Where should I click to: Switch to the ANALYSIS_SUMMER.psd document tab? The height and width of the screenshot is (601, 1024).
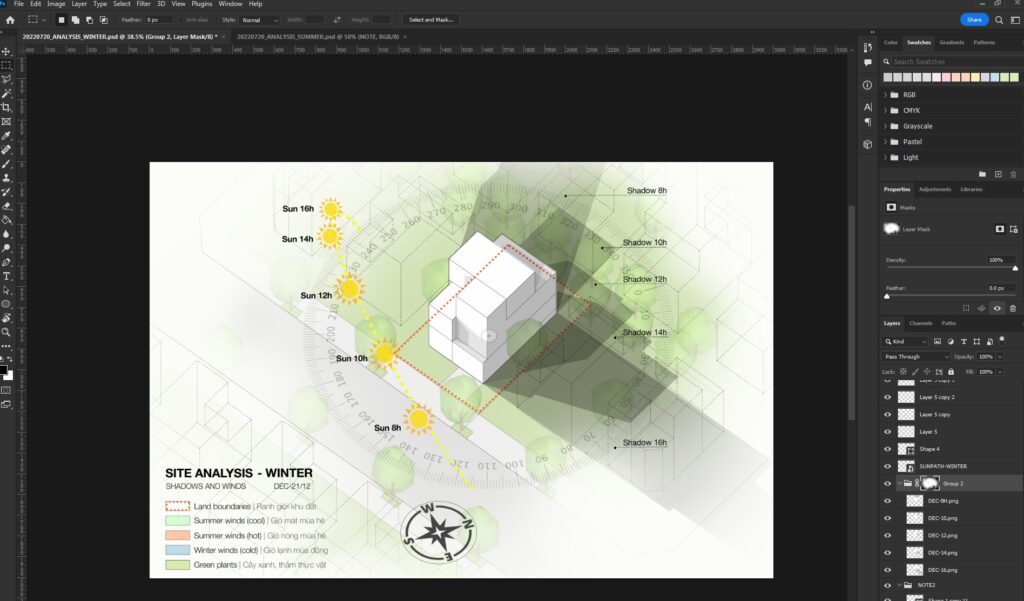click(318, 36)
